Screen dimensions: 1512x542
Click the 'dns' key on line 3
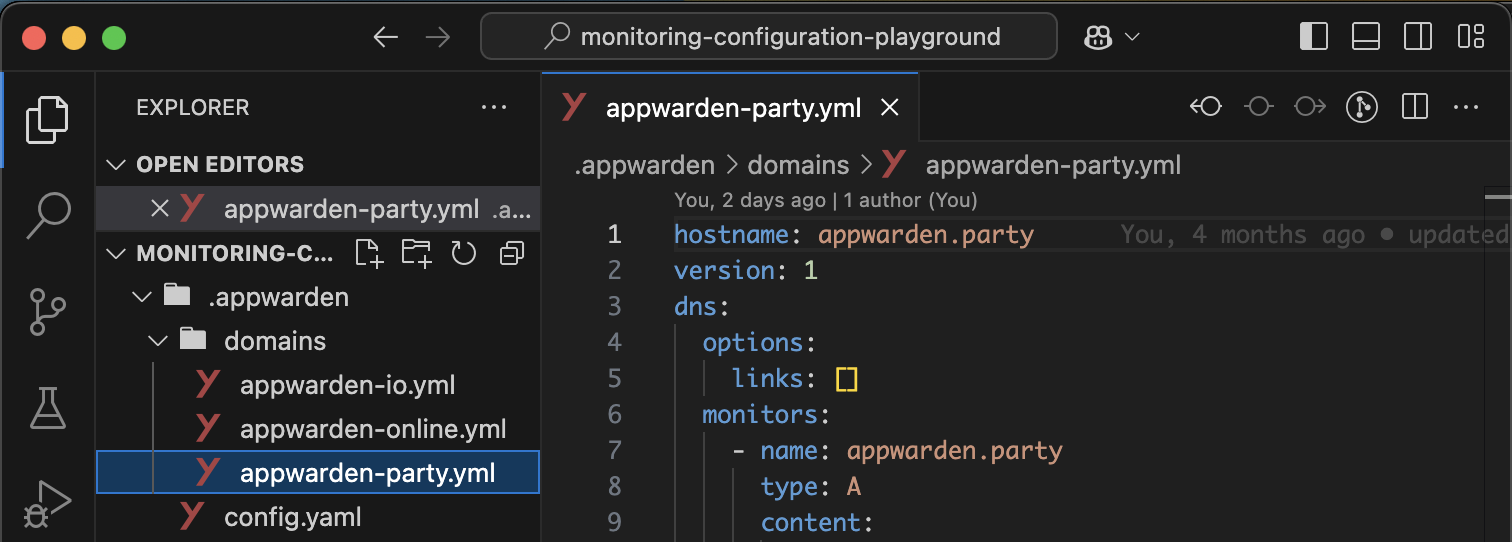[695, 306]
